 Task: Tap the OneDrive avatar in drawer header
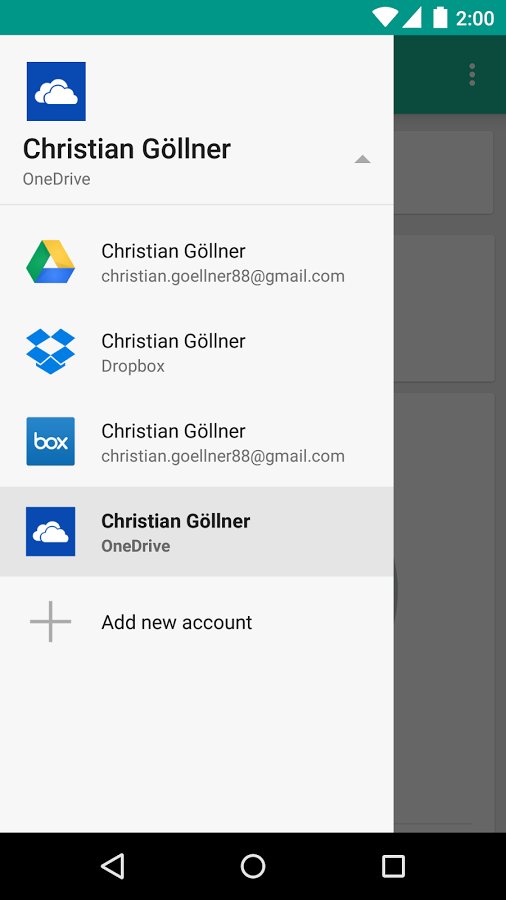coord(56,91)
